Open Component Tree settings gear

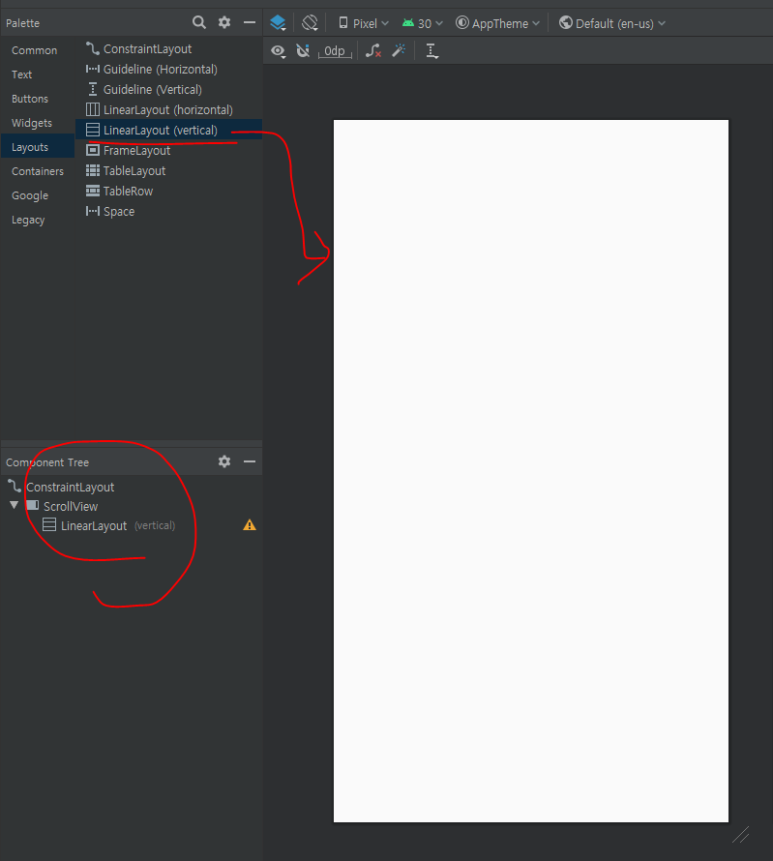224,462
